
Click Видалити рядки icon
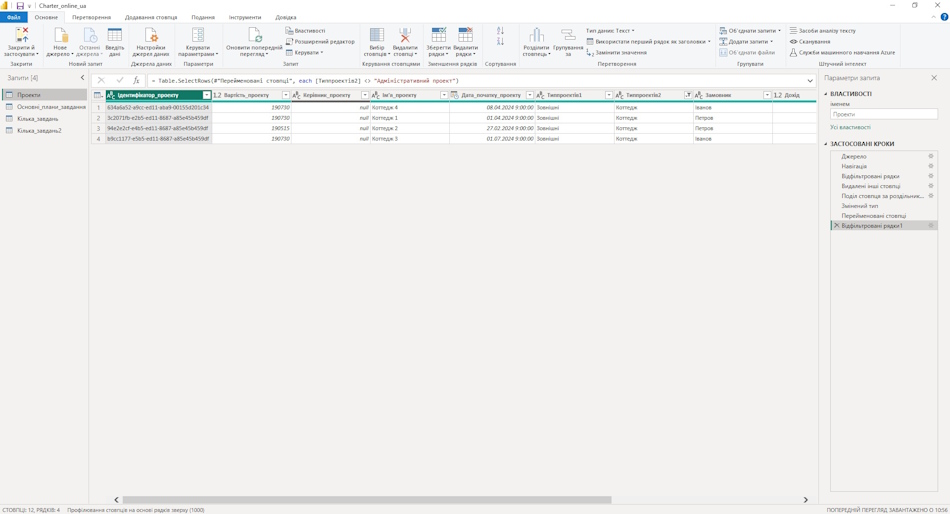point(465,35)
